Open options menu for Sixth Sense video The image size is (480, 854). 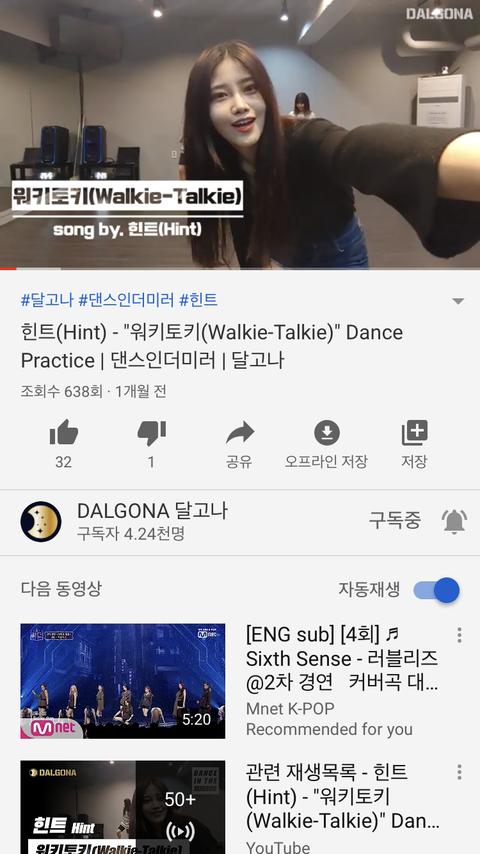459,635
